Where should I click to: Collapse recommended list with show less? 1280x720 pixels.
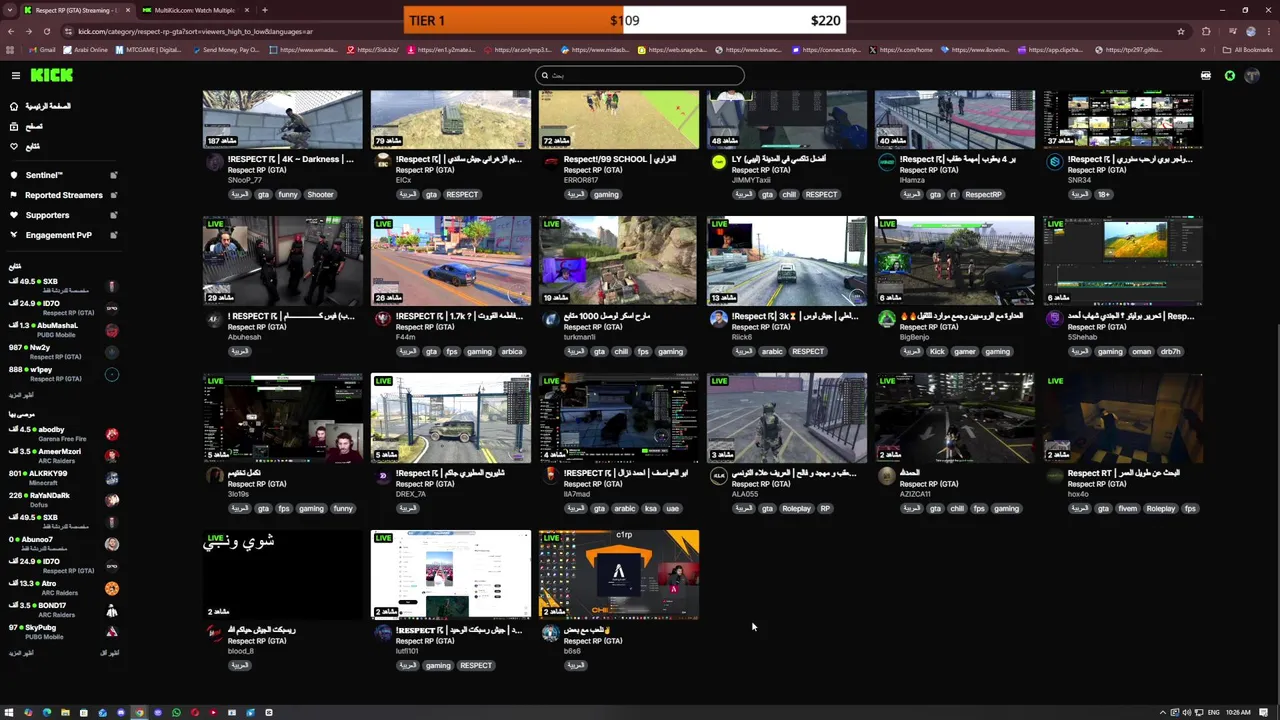coord(110,653)
